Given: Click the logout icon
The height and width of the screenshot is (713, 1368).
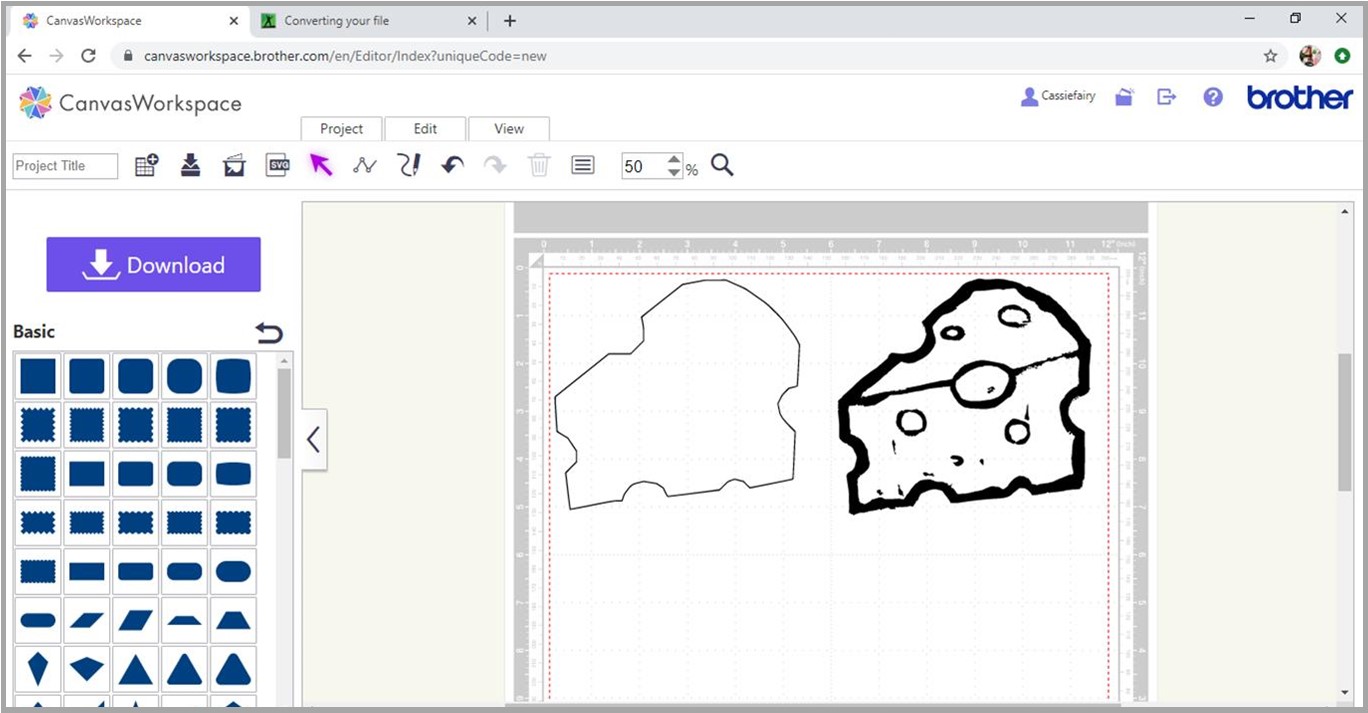Looking at the screenshot, I should pos(1166,97).
